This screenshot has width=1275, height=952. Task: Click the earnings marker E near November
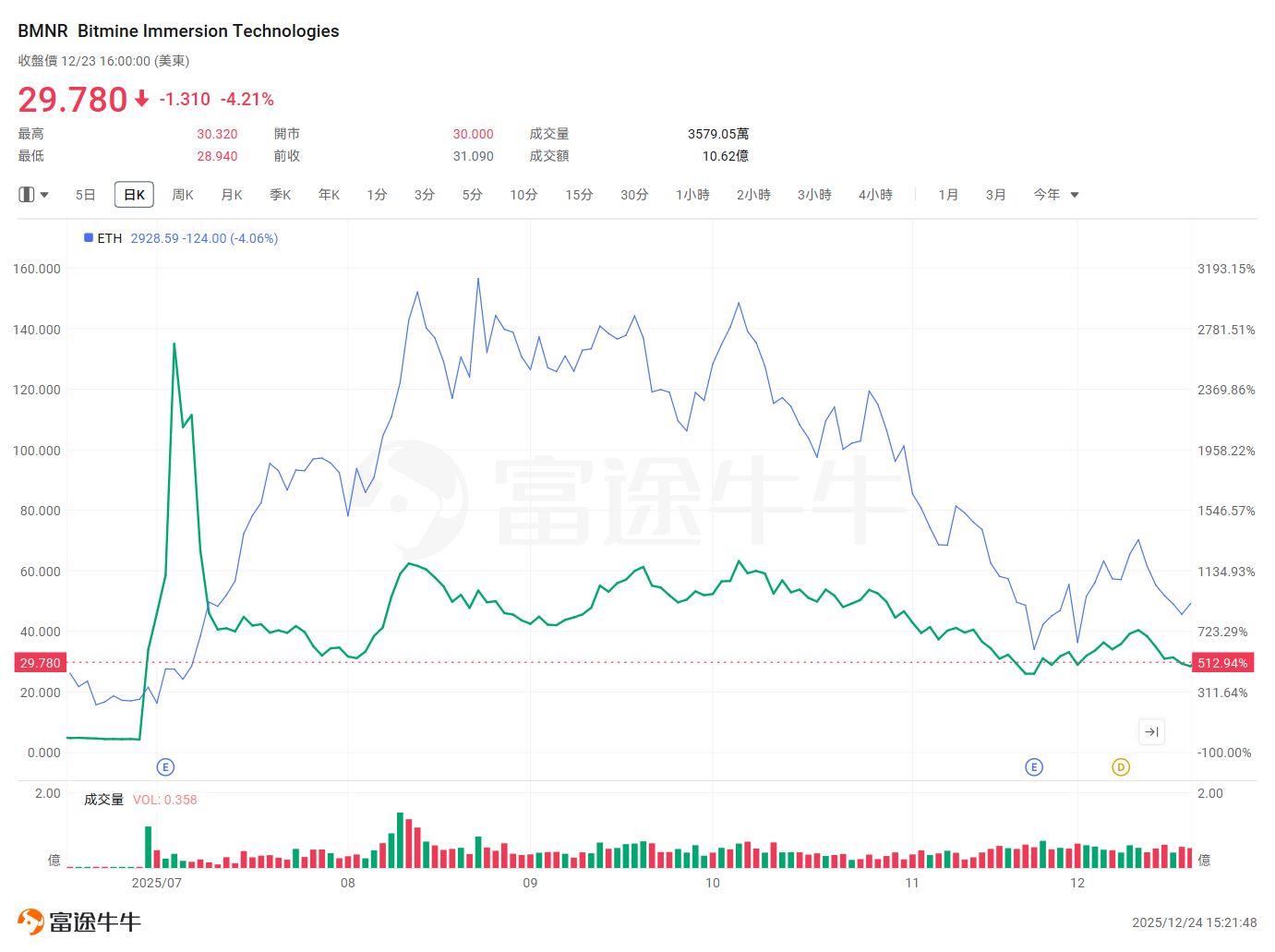click(1033, 766)
